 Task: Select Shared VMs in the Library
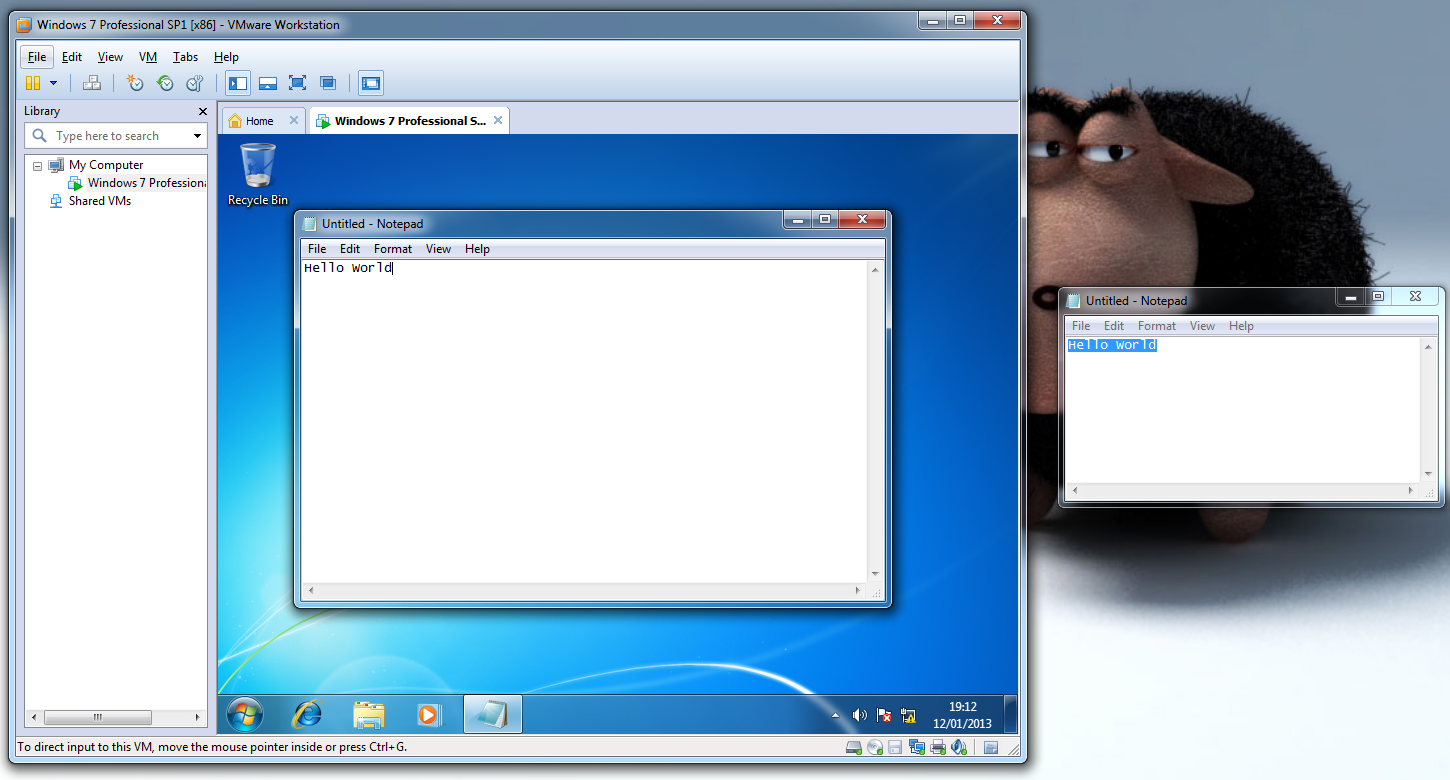pyautogui.click(x=99, y=201)
